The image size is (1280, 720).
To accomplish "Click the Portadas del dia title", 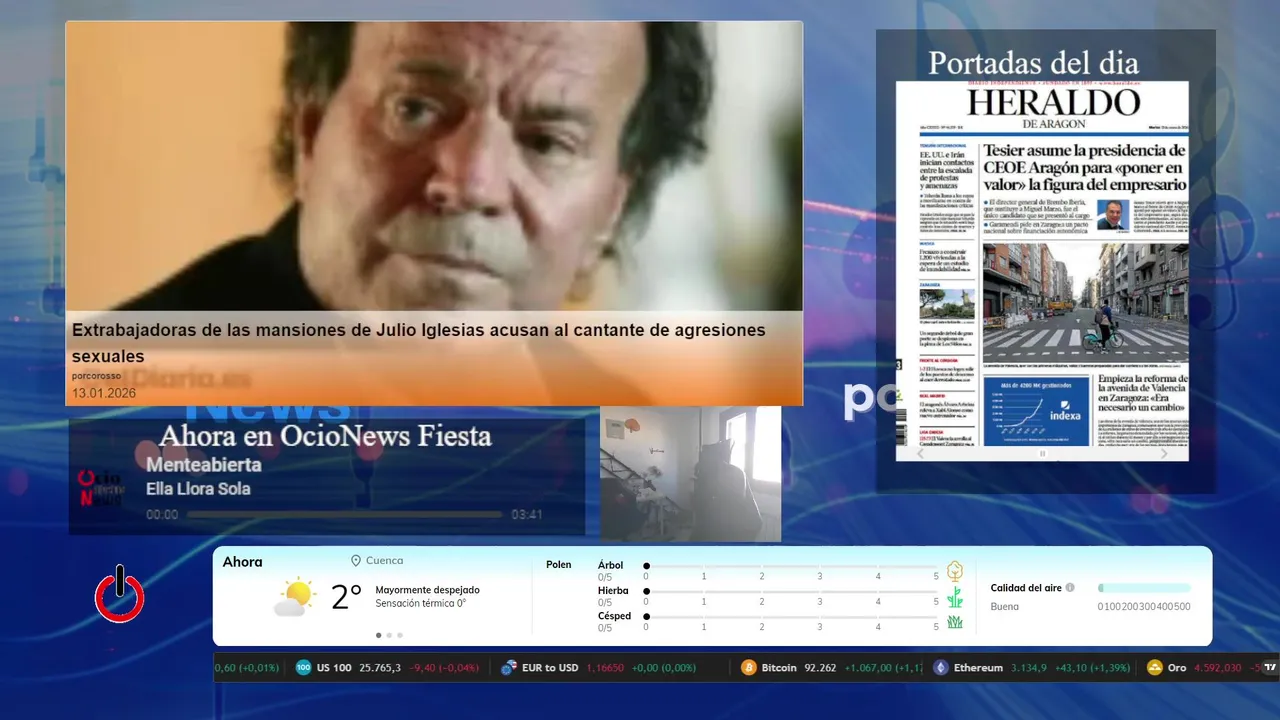I will [1033, 63].
